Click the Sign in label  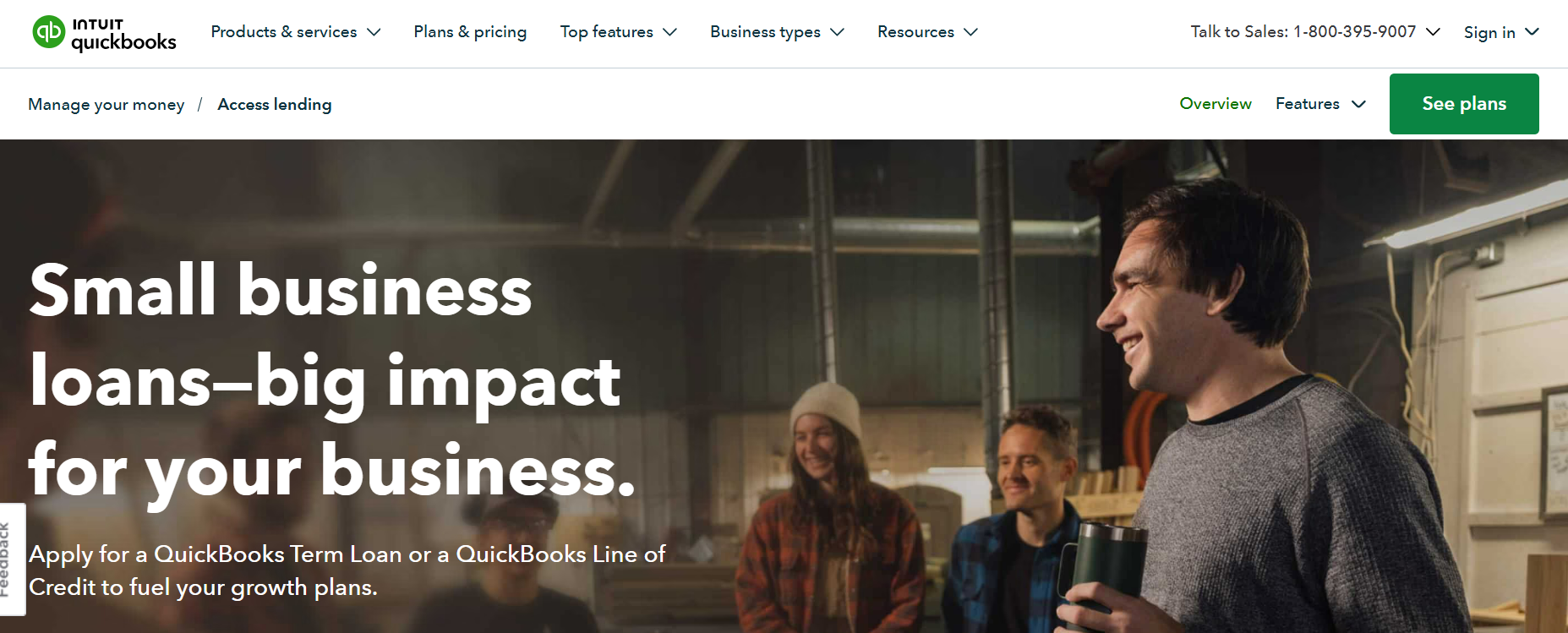coord(1489,32)
